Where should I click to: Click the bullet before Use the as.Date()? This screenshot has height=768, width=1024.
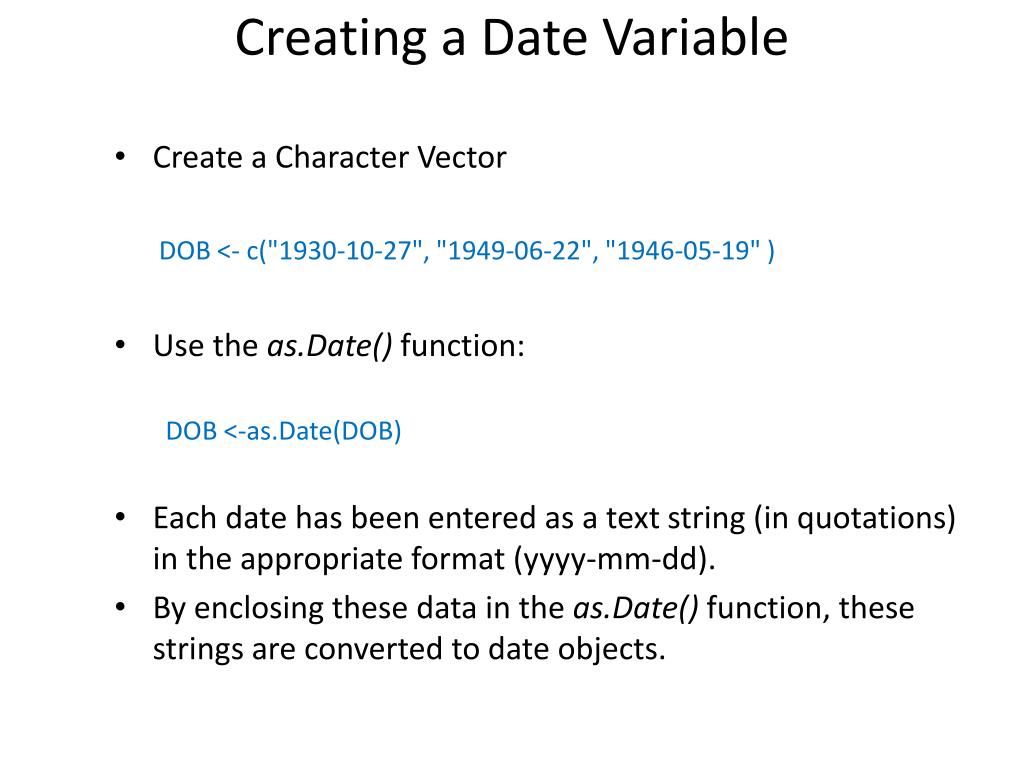120,345
